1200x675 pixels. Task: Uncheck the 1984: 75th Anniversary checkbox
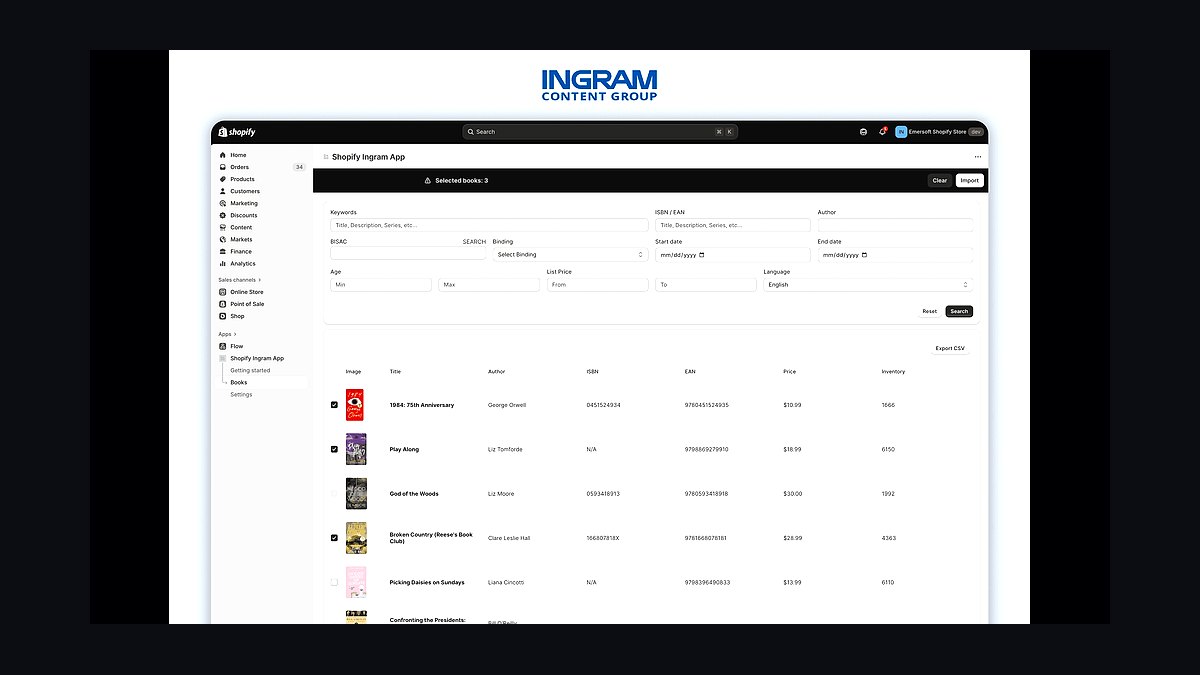[334, 405]
